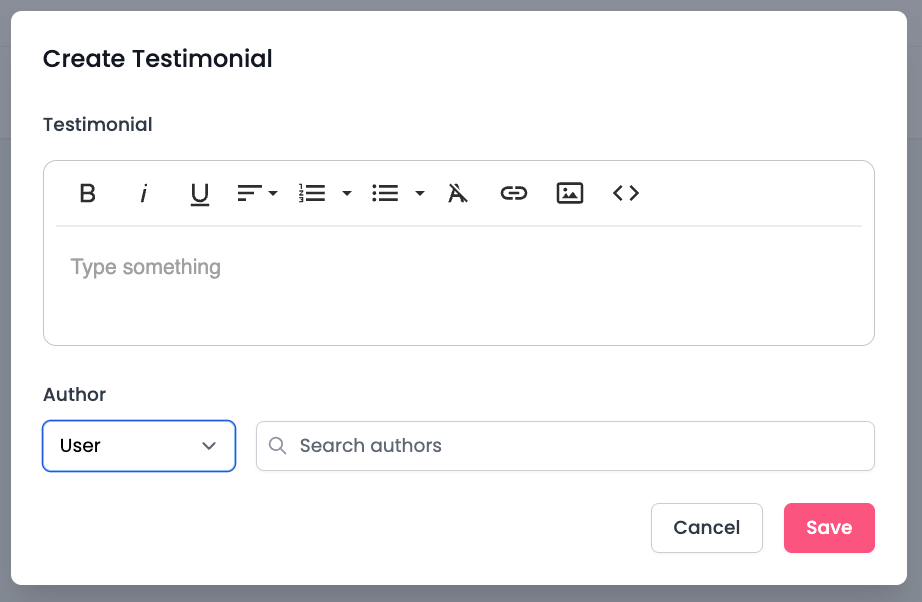Click the Author field label
Viewport: 922px width, 602px height.
point(75,394)
